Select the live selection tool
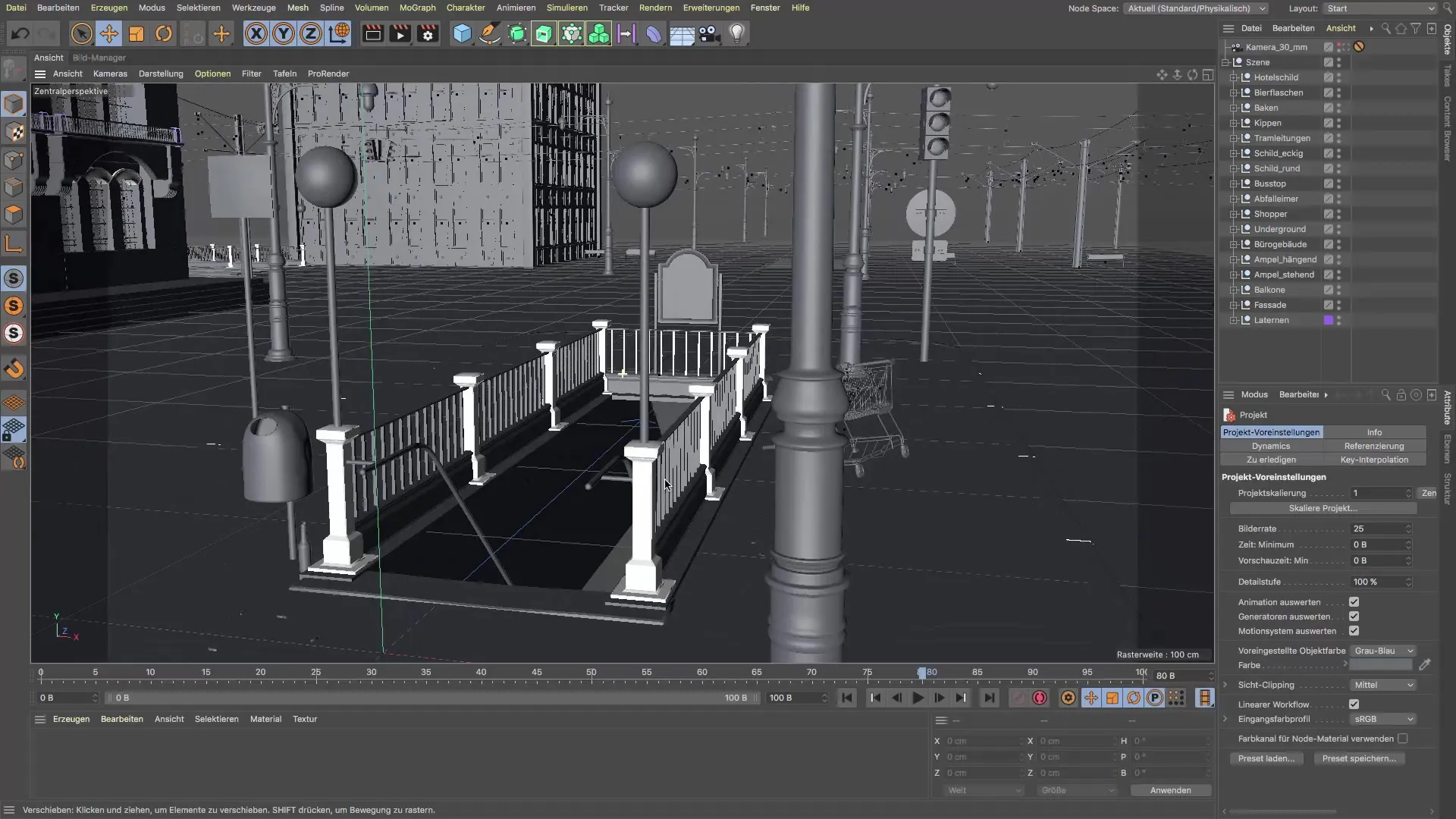This screenshot has height=819, width=1456. (x=82, y=34)
